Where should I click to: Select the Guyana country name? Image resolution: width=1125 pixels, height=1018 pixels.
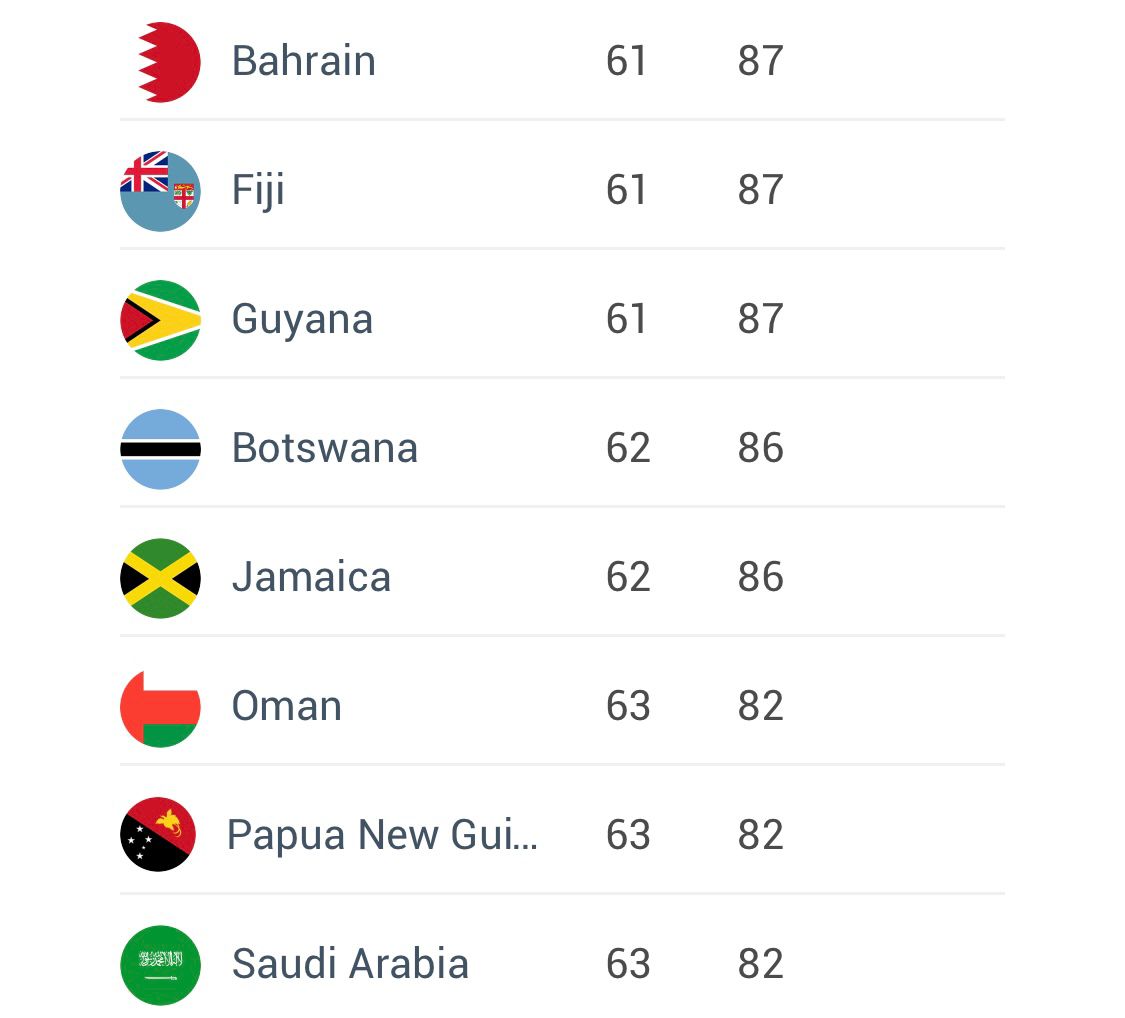302,320
